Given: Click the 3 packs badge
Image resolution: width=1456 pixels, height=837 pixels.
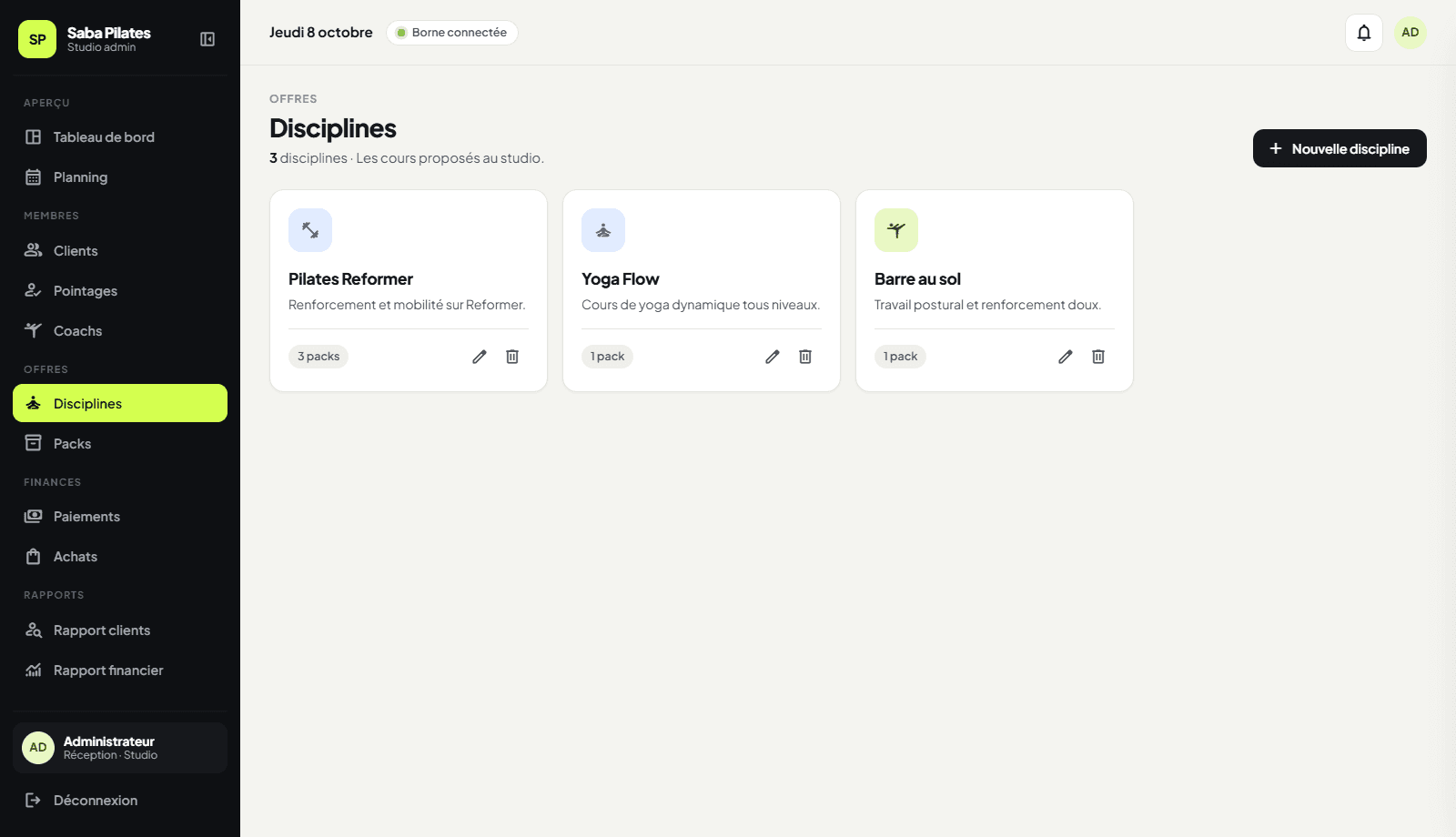Looking at the screenshot, I should (x=318, y=357).
